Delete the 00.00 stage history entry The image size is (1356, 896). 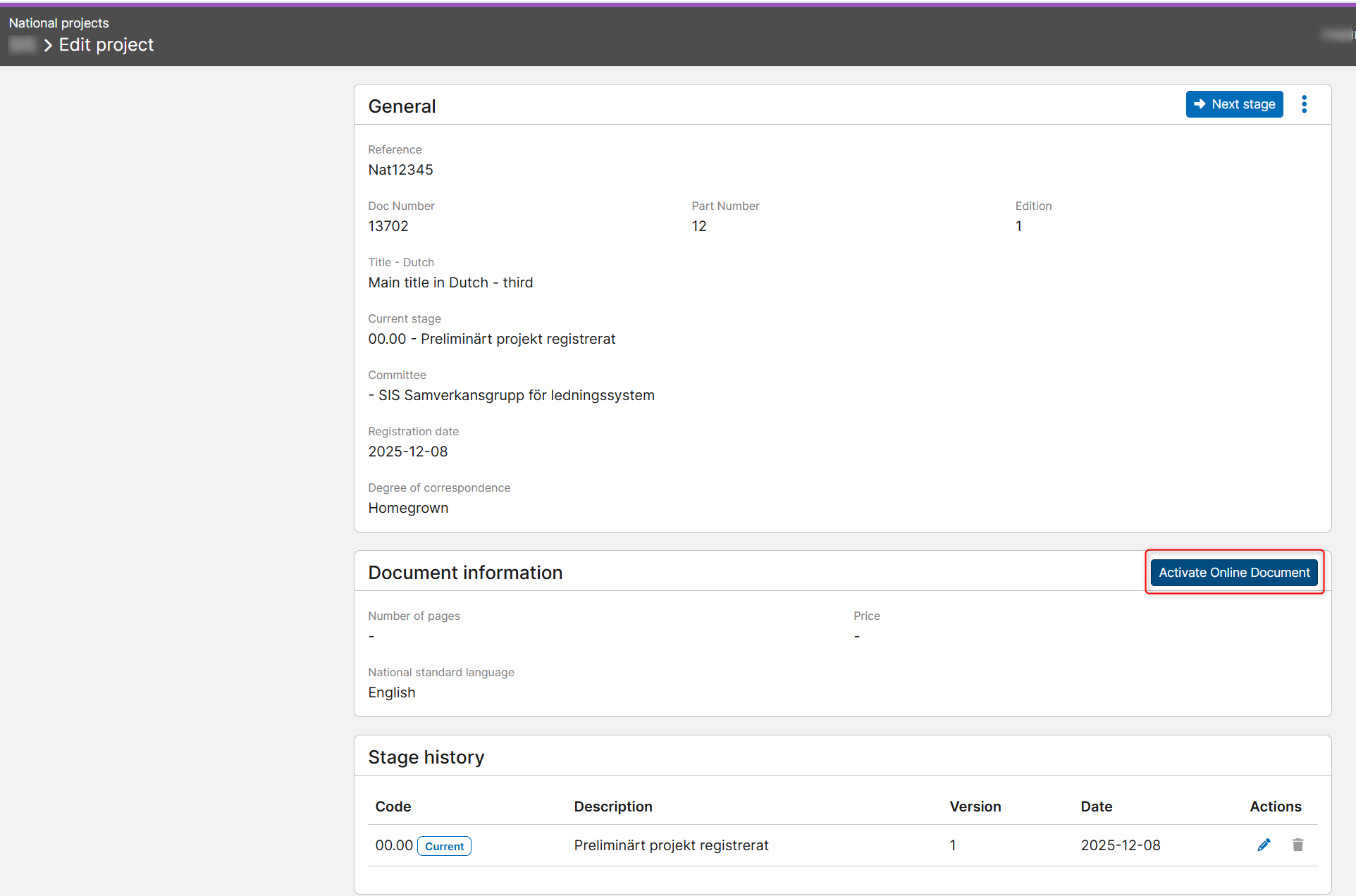click(x=1298, y=845)
